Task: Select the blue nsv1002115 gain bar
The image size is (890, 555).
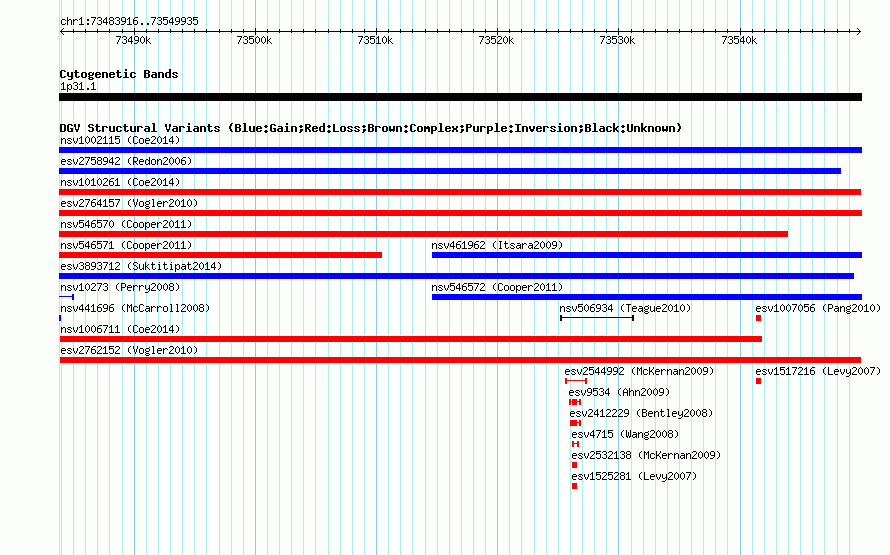Action: pyautogui.click(x=460, y=150)
